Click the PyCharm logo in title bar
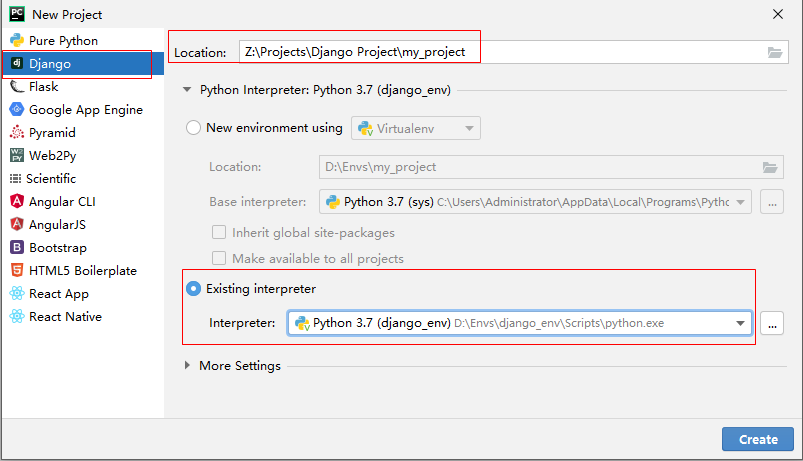The height and width of the screenshot is (461, 803). pos(17,14)
